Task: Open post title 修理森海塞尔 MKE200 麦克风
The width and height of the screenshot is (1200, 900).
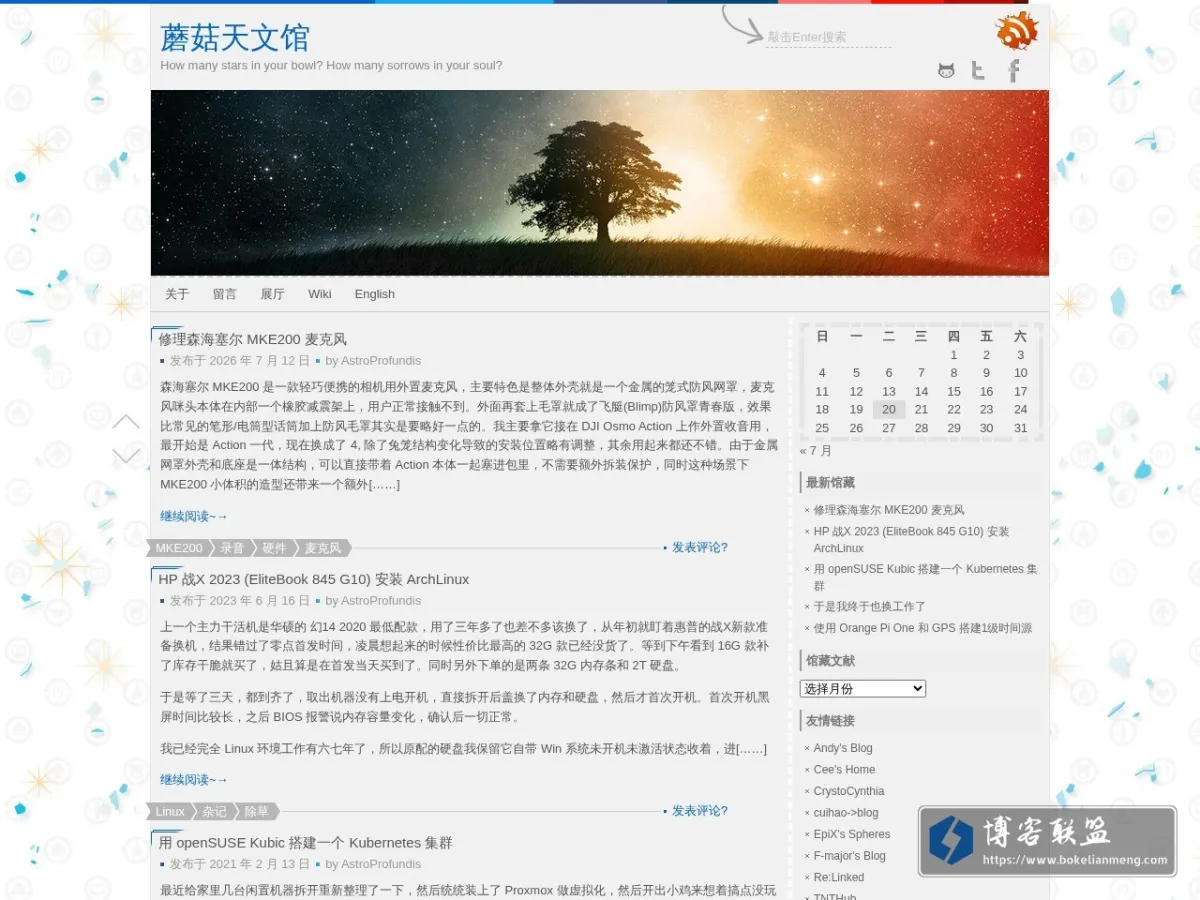Action: point(253,339)
